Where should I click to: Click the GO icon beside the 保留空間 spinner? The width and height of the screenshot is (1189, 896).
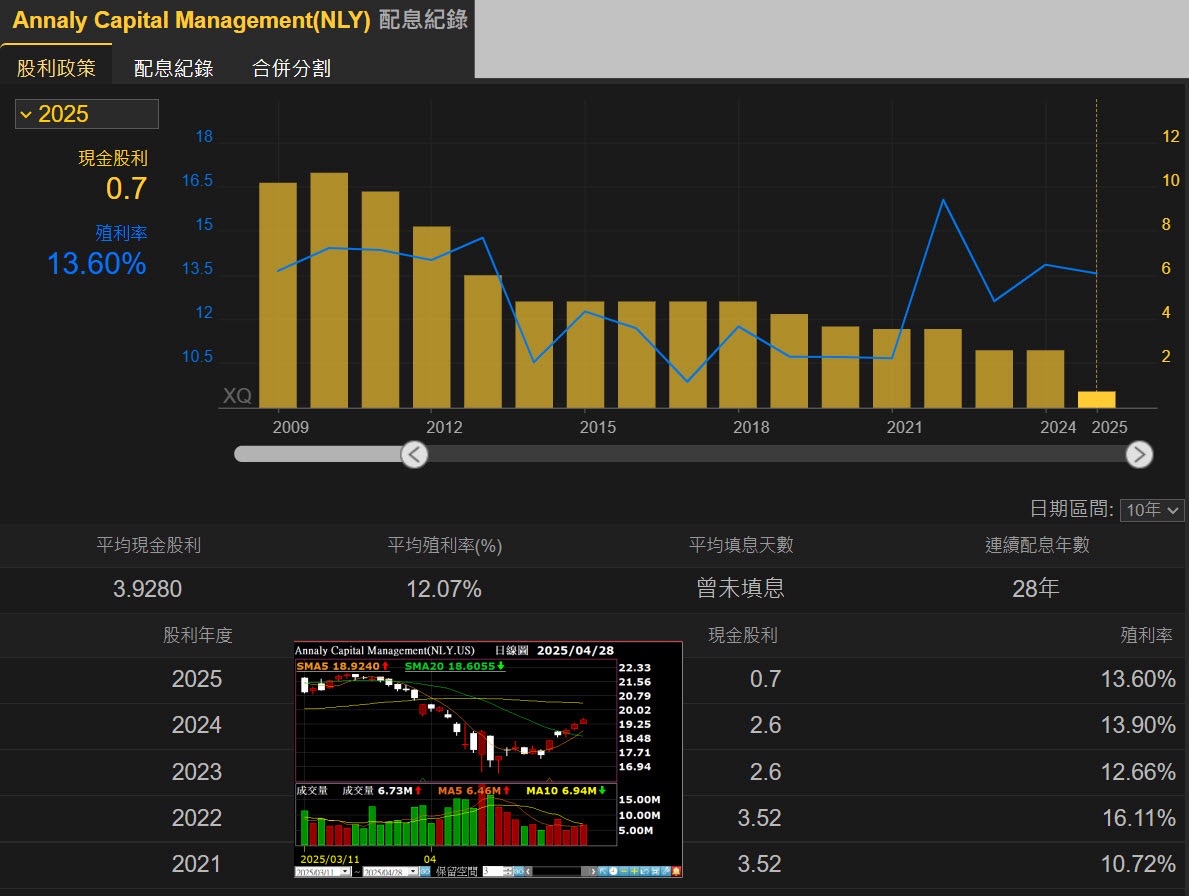(519, 872)
